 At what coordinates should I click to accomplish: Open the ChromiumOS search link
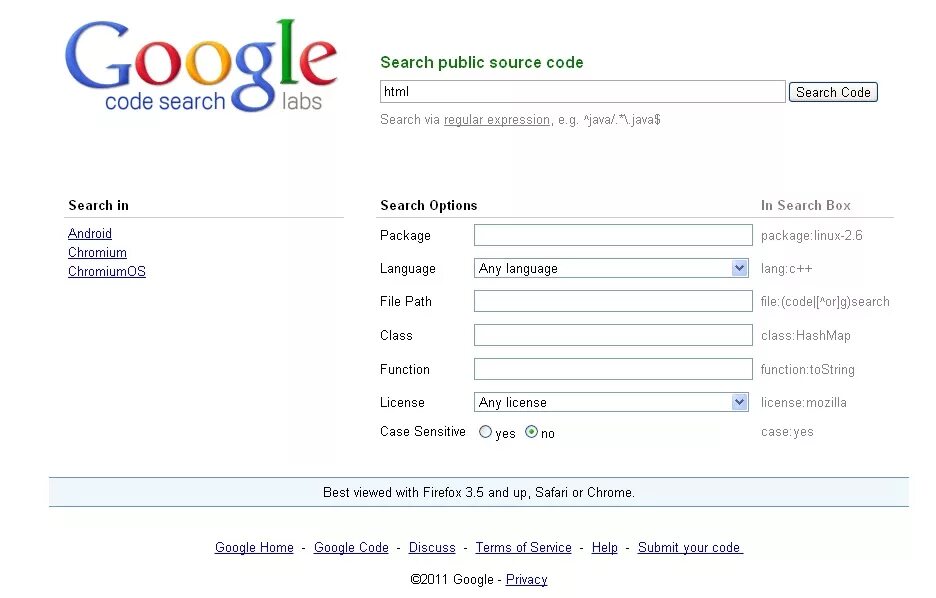pos(107,272)
